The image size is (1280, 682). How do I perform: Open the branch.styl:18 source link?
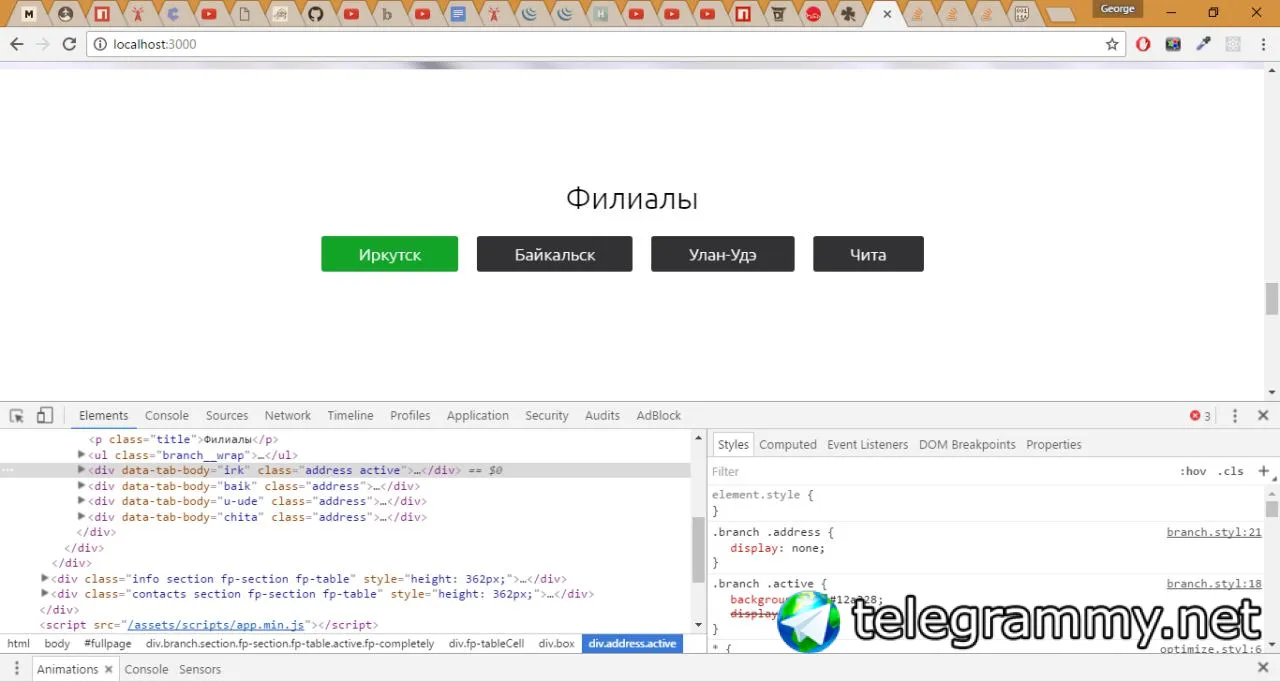pyautogui.click(x=1214, y=584)
